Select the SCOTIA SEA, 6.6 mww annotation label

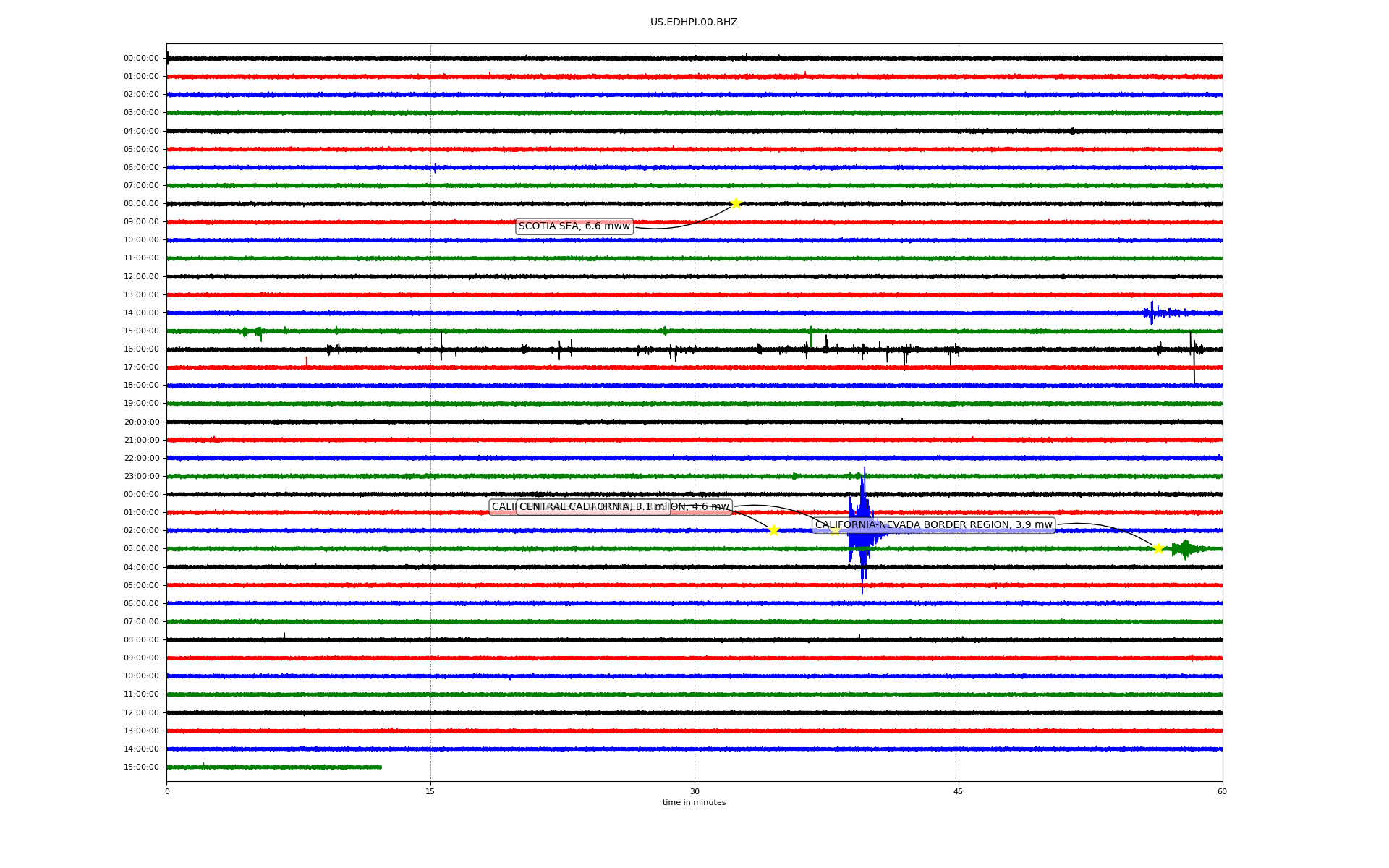coord(574,226)
